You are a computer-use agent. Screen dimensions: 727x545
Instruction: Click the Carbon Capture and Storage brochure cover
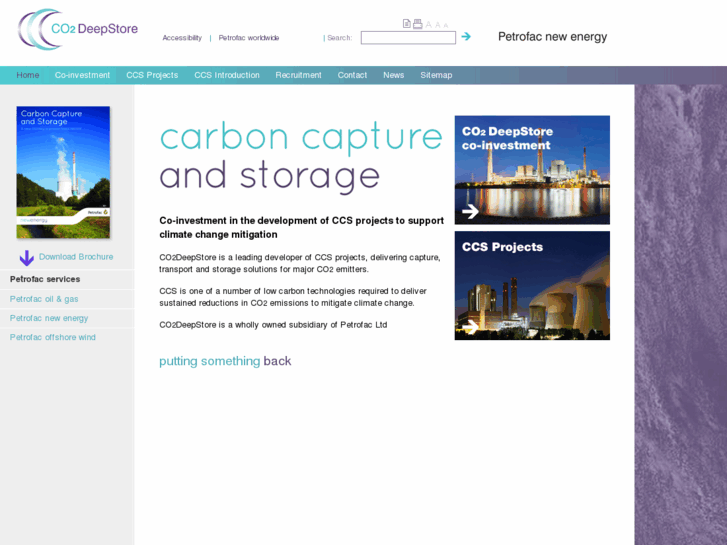pos(64,172)
